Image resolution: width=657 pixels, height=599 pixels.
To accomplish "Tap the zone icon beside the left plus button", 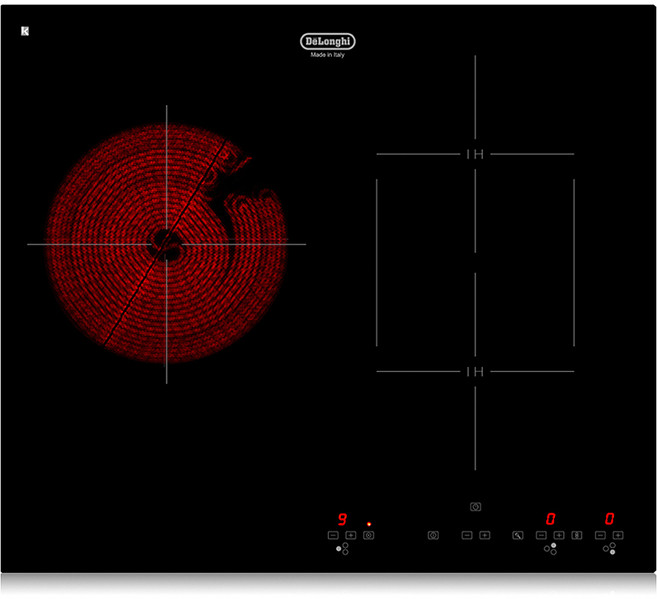I will click(x=369, y=536).
